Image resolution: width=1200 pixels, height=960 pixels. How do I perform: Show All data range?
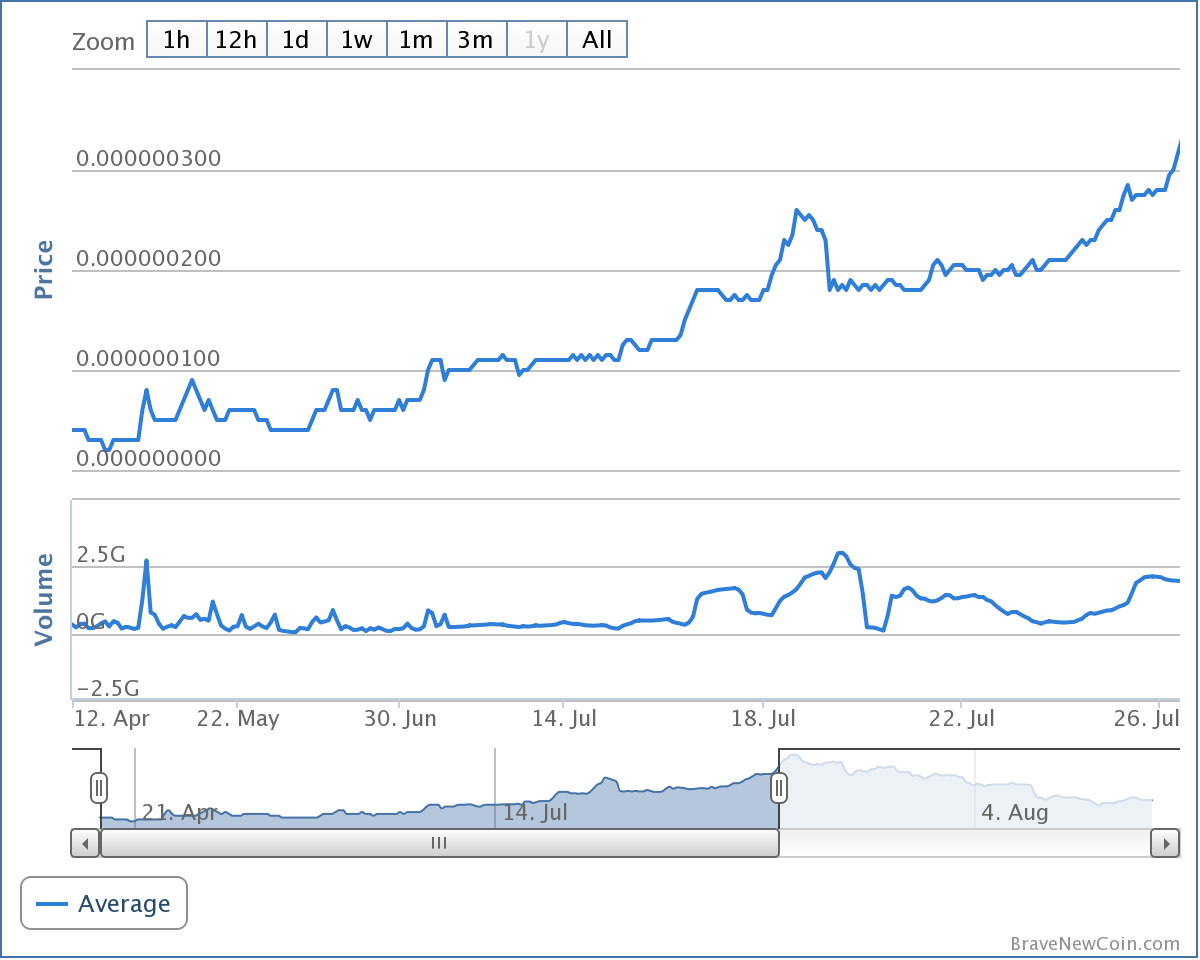(x=597, y=40)
